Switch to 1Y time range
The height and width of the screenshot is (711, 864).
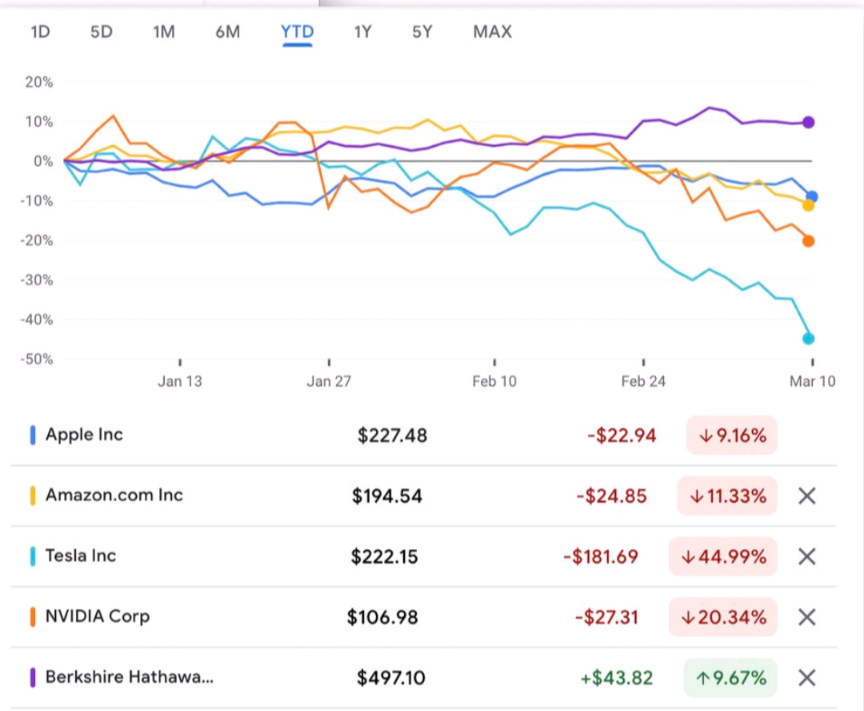pos(362,32)
